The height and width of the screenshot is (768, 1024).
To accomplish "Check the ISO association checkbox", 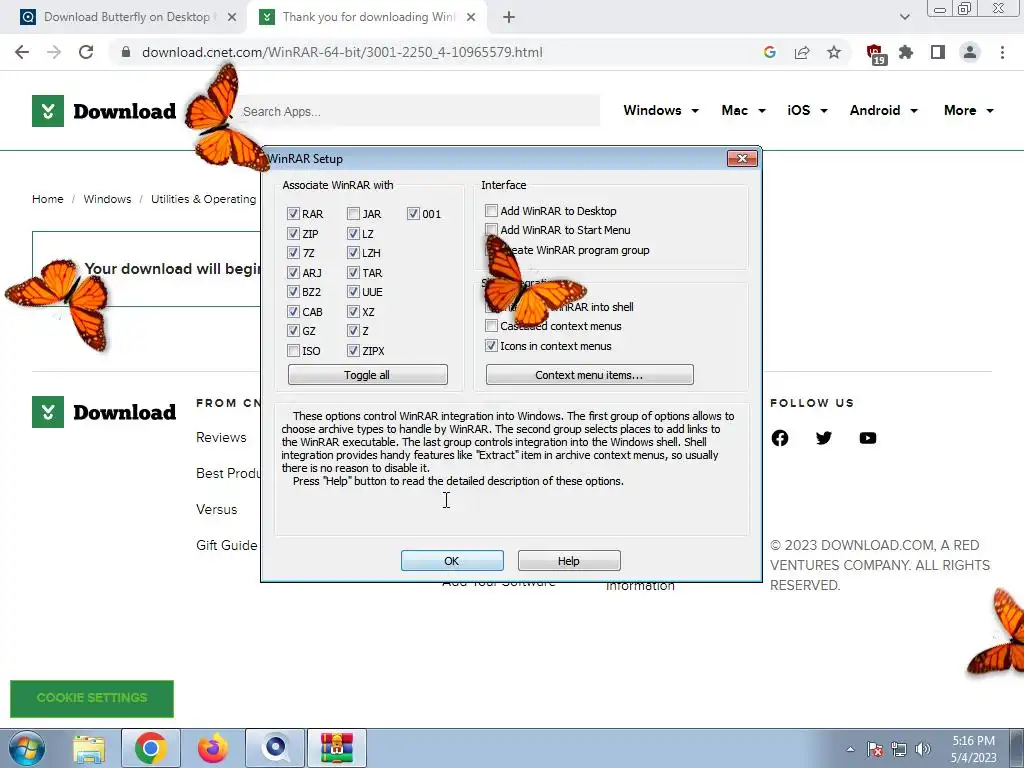I will (x=293, y=351).
